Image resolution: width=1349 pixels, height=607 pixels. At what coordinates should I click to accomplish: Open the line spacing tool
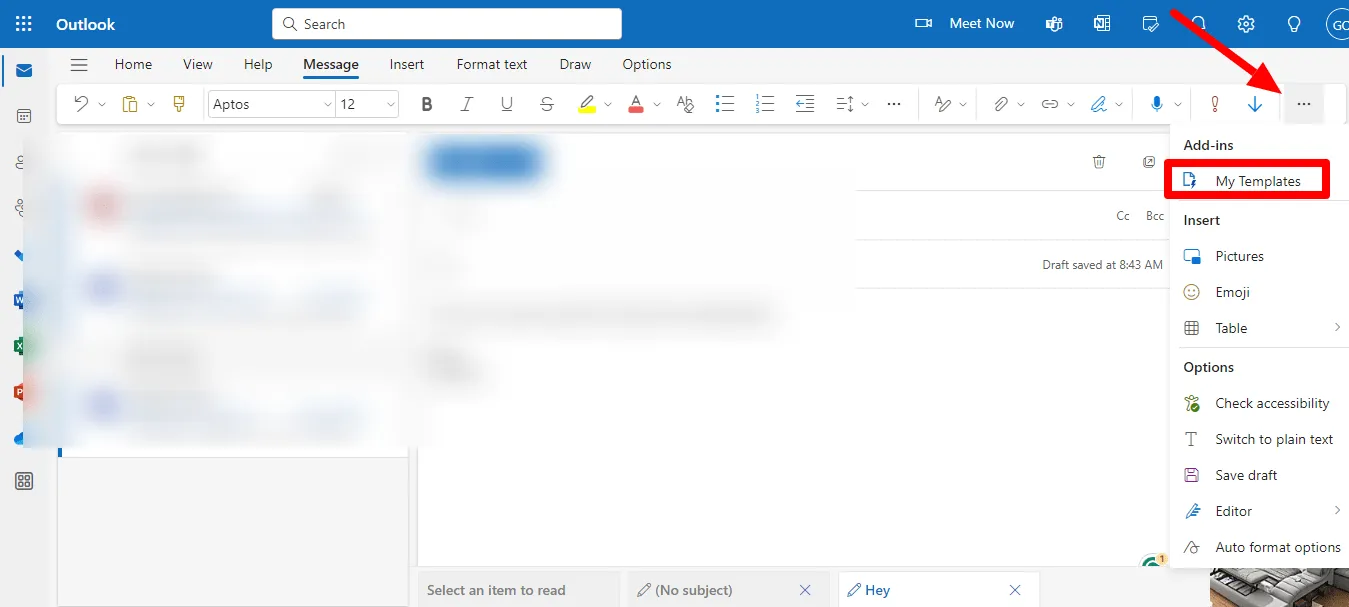tap(845, 104)
